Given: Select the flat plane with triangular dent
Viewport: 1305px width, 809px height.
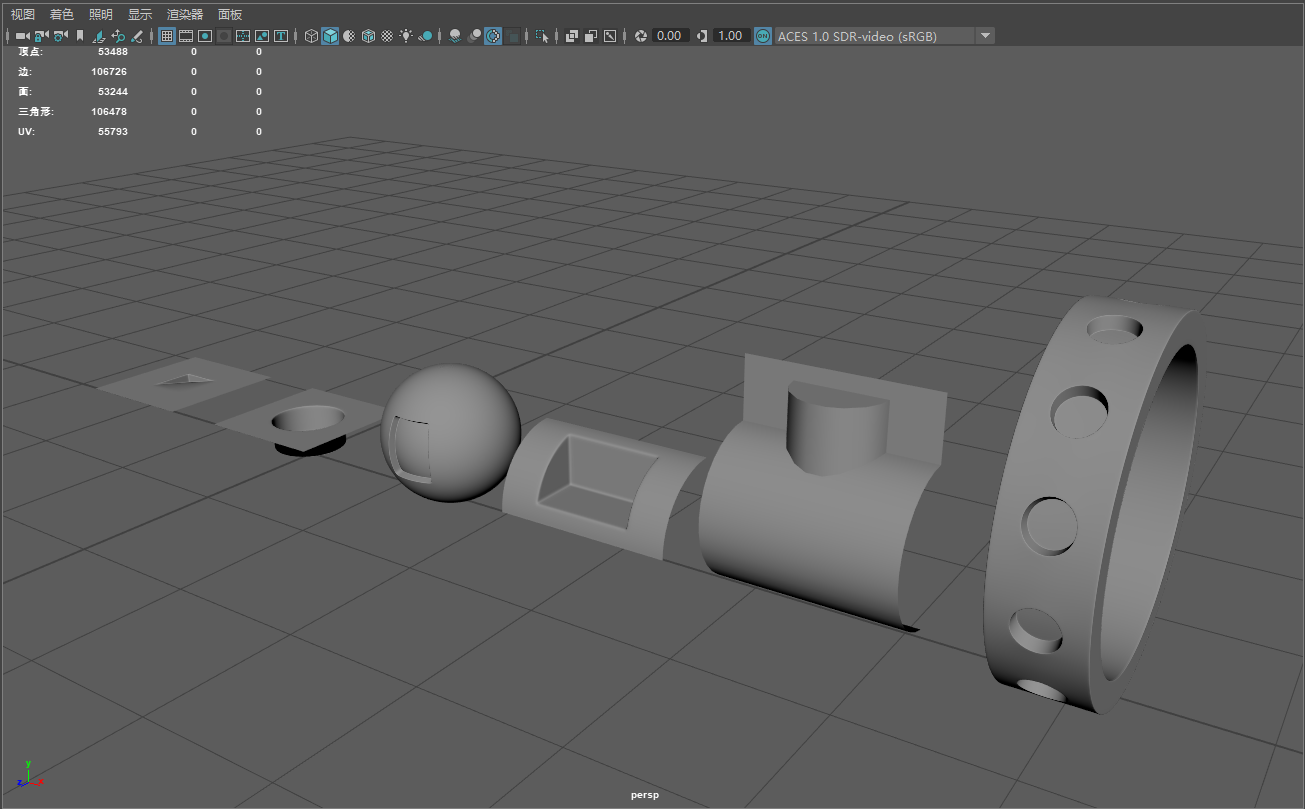Looking at the screenshot, I should [182, 383].
